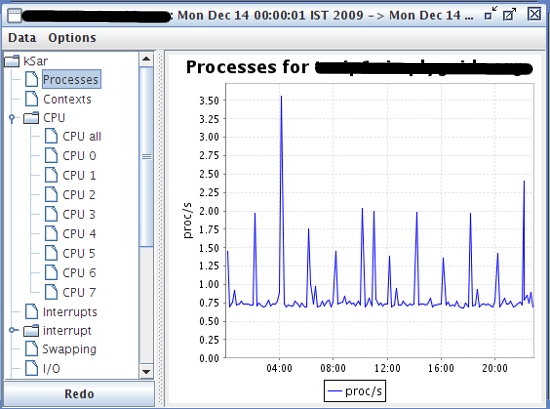Open the I/O page icon
The height and width of the screenshot is (409, 550).
(32, 368)
